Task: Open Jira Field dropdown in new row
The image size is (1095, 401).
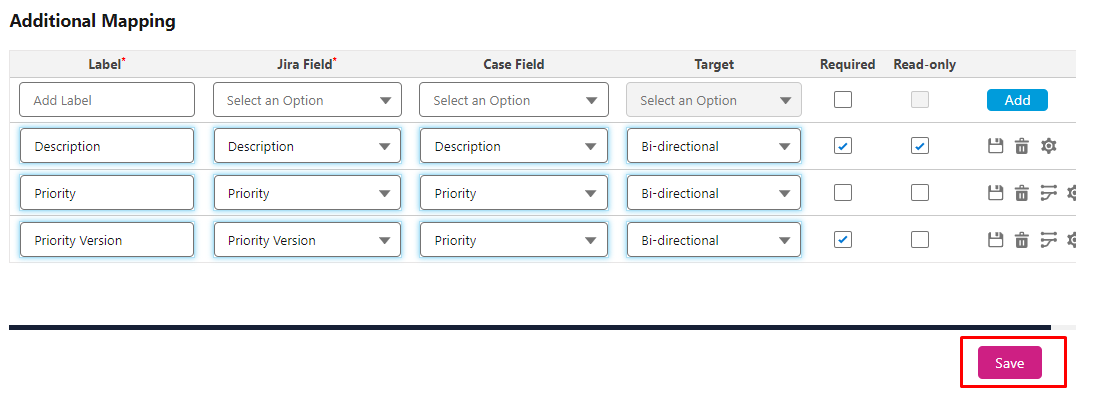Action: [307, 100]
